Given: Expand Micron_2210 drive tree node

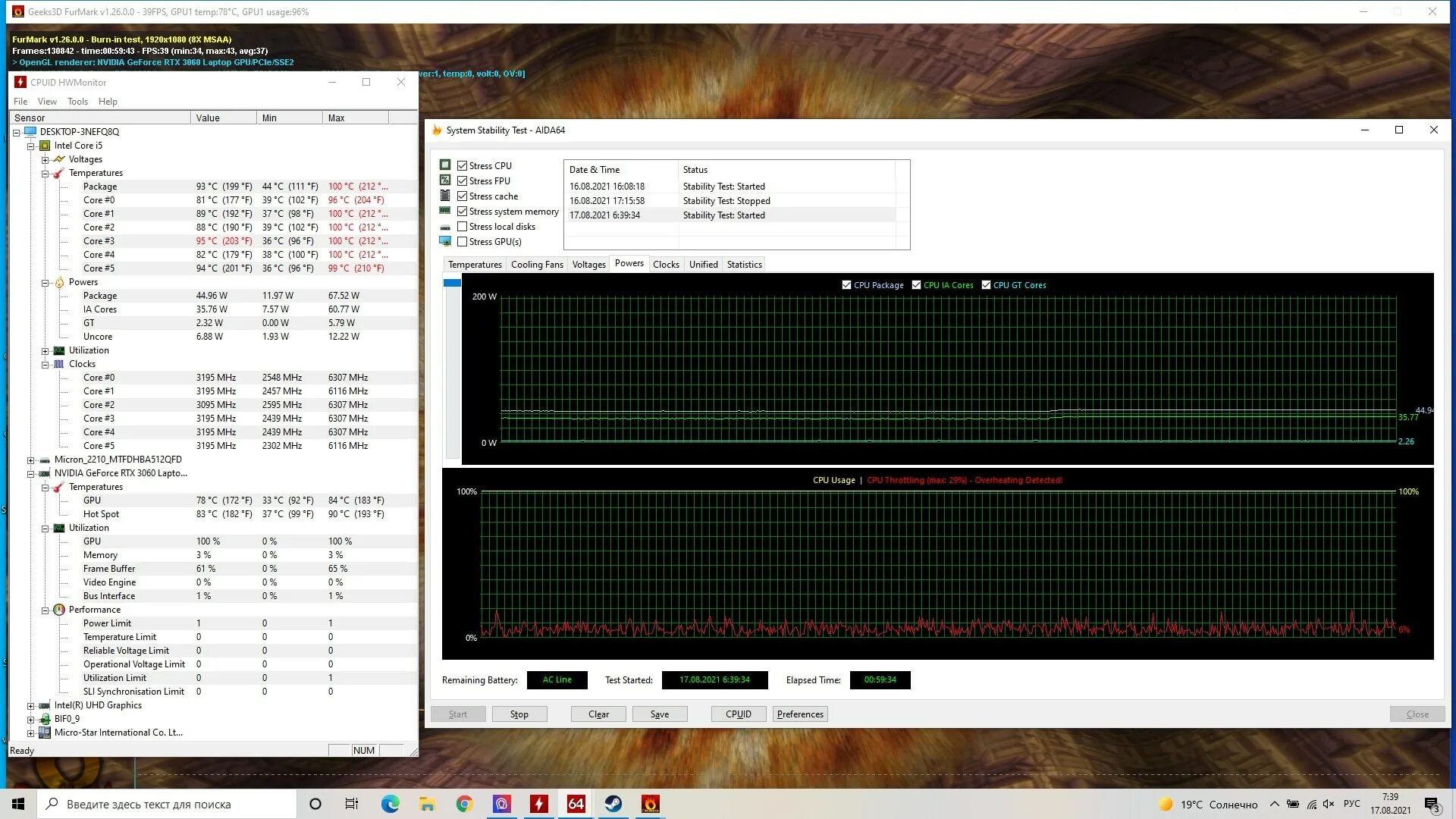Looking at the screenshot, I should tap(30, 460).
